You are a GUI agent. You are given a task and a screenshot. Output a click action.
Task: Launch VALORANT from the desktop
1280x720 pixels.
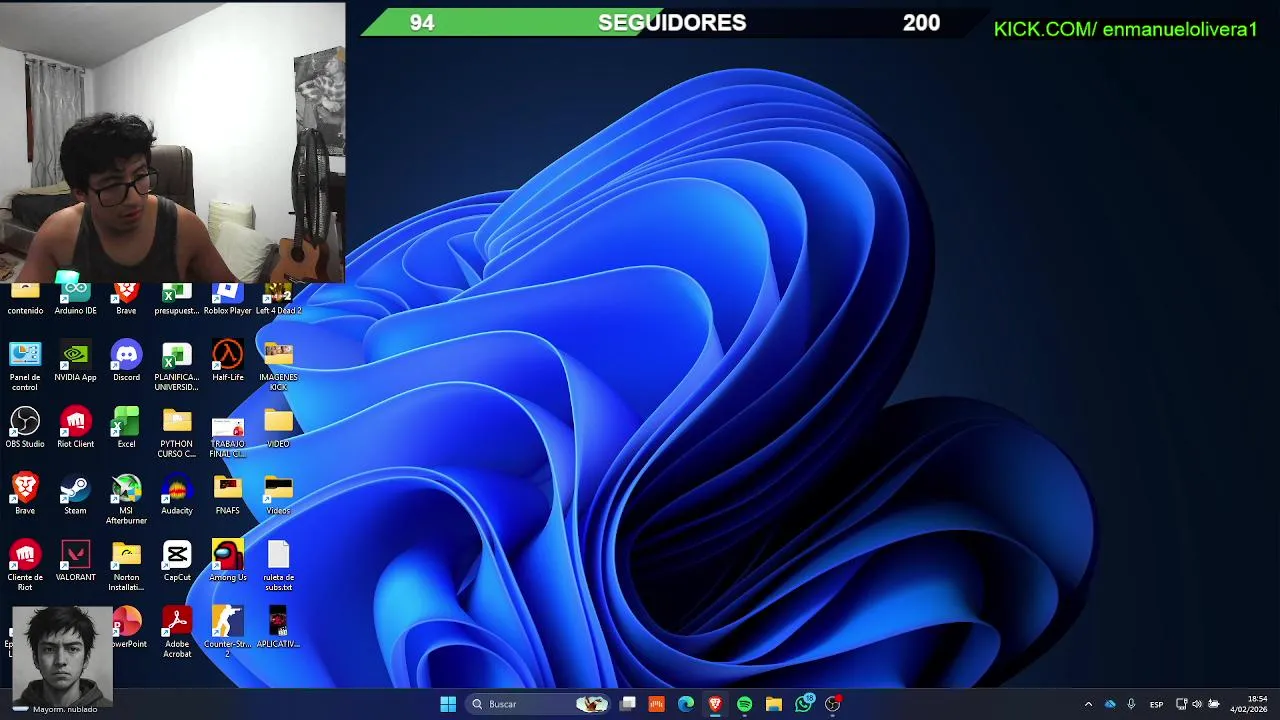[75, 562]
